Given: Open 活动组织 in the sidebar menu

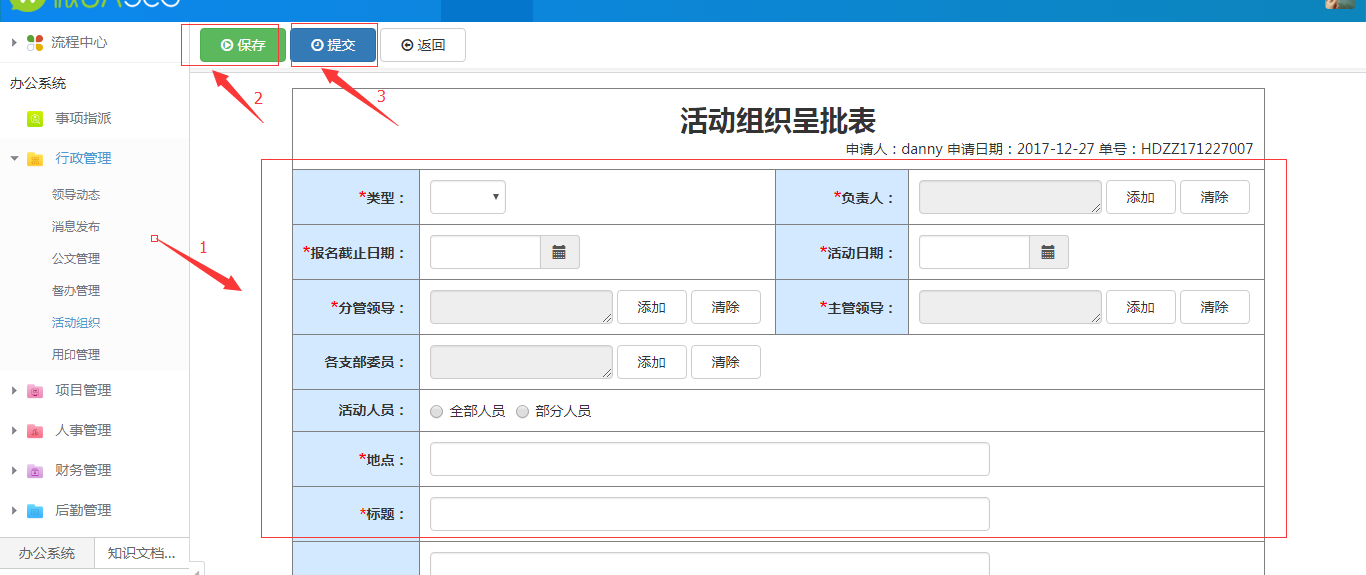Looking at the screenshot, I should pos(76,323).
